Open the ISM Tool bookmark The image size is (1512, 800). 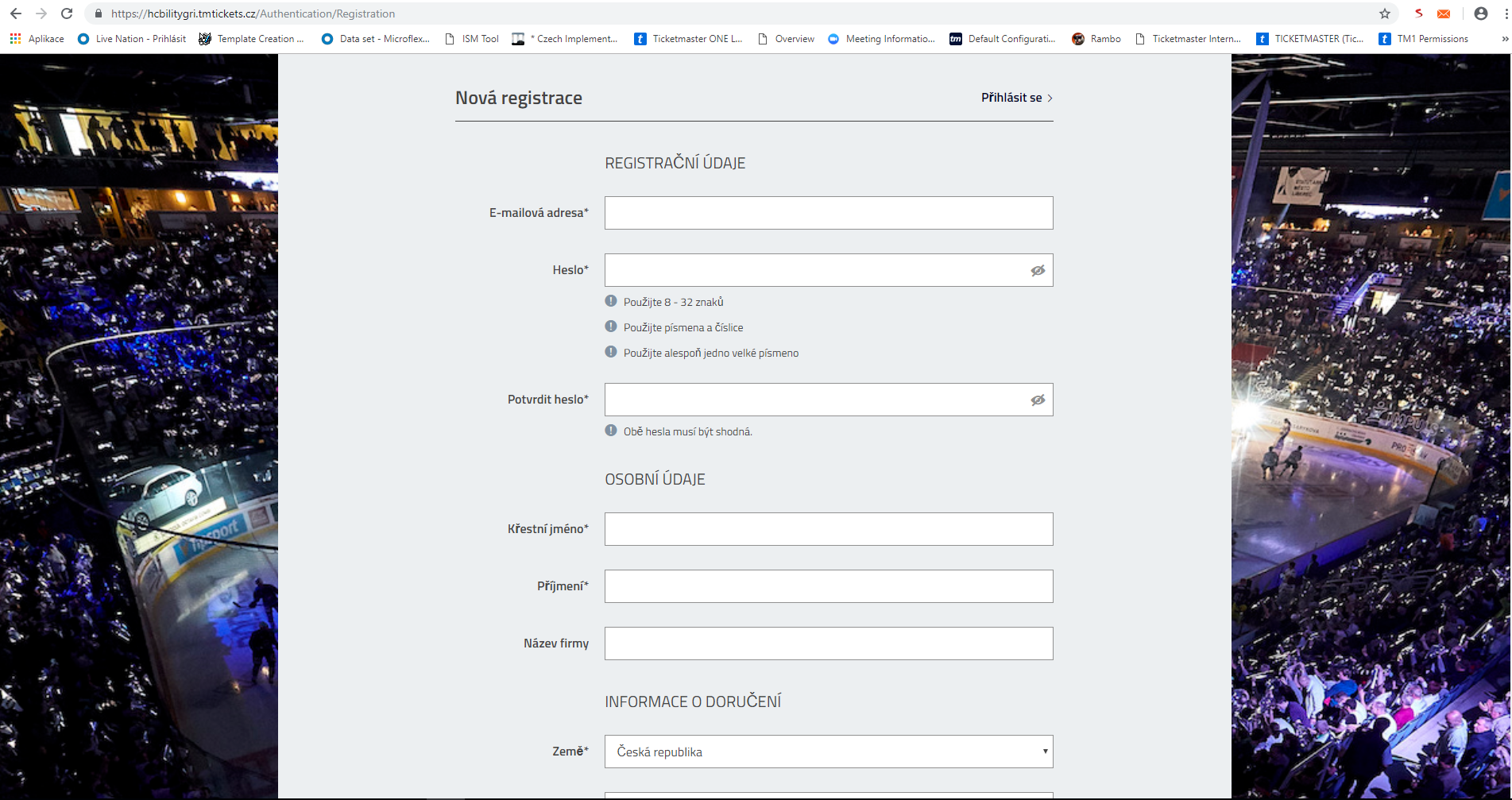[472, 39]
